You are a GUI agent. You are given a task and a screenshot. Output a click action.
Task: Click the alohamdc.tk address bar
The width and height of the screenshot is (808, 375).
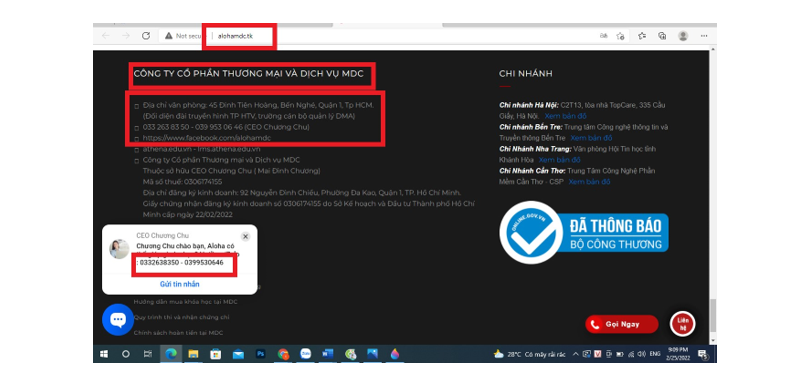(235, 36)
